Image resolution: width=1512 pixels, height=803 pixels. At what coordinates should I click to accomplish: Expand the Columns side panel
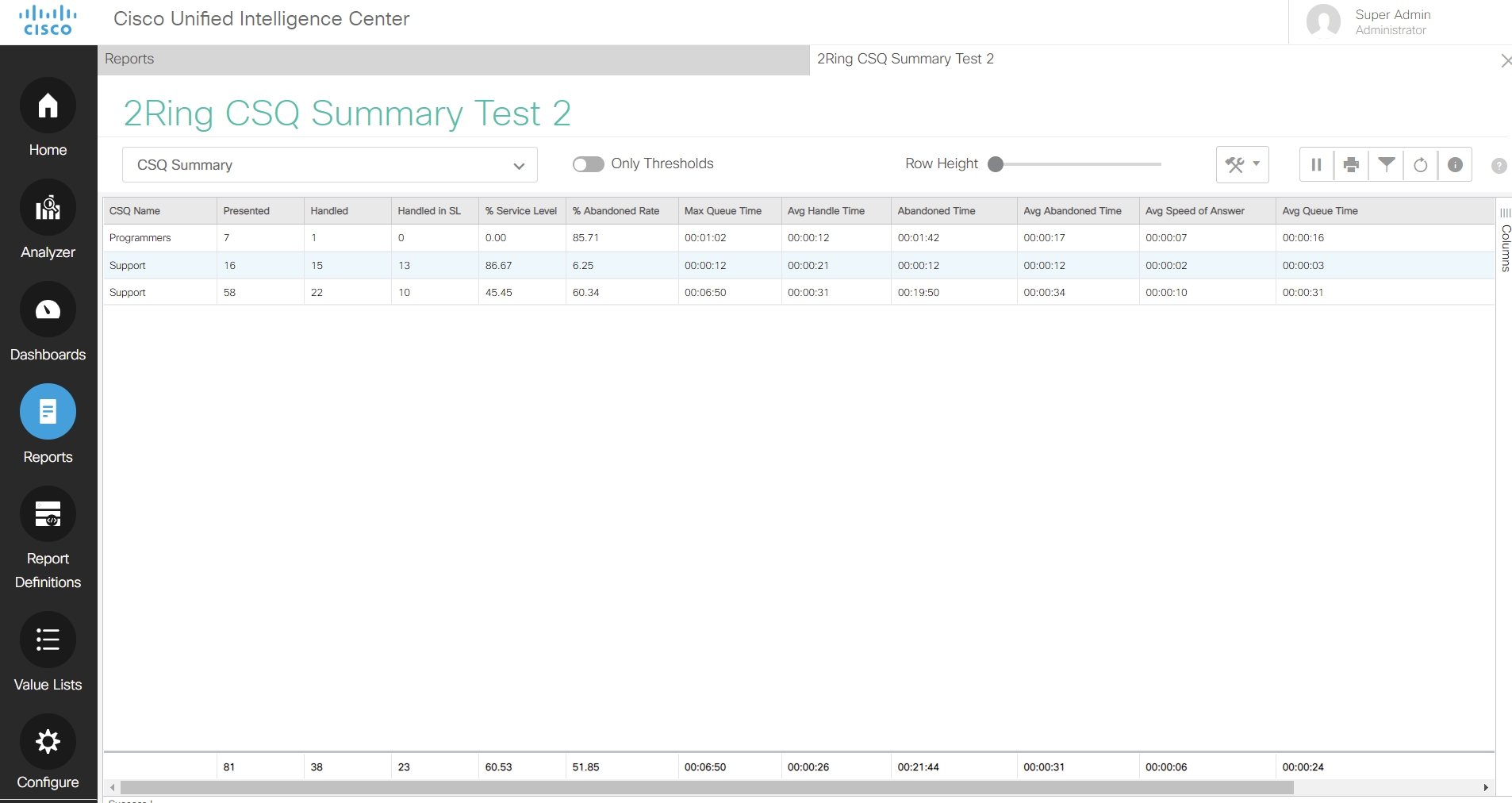pyautogui.click(x=1505, y=238)
